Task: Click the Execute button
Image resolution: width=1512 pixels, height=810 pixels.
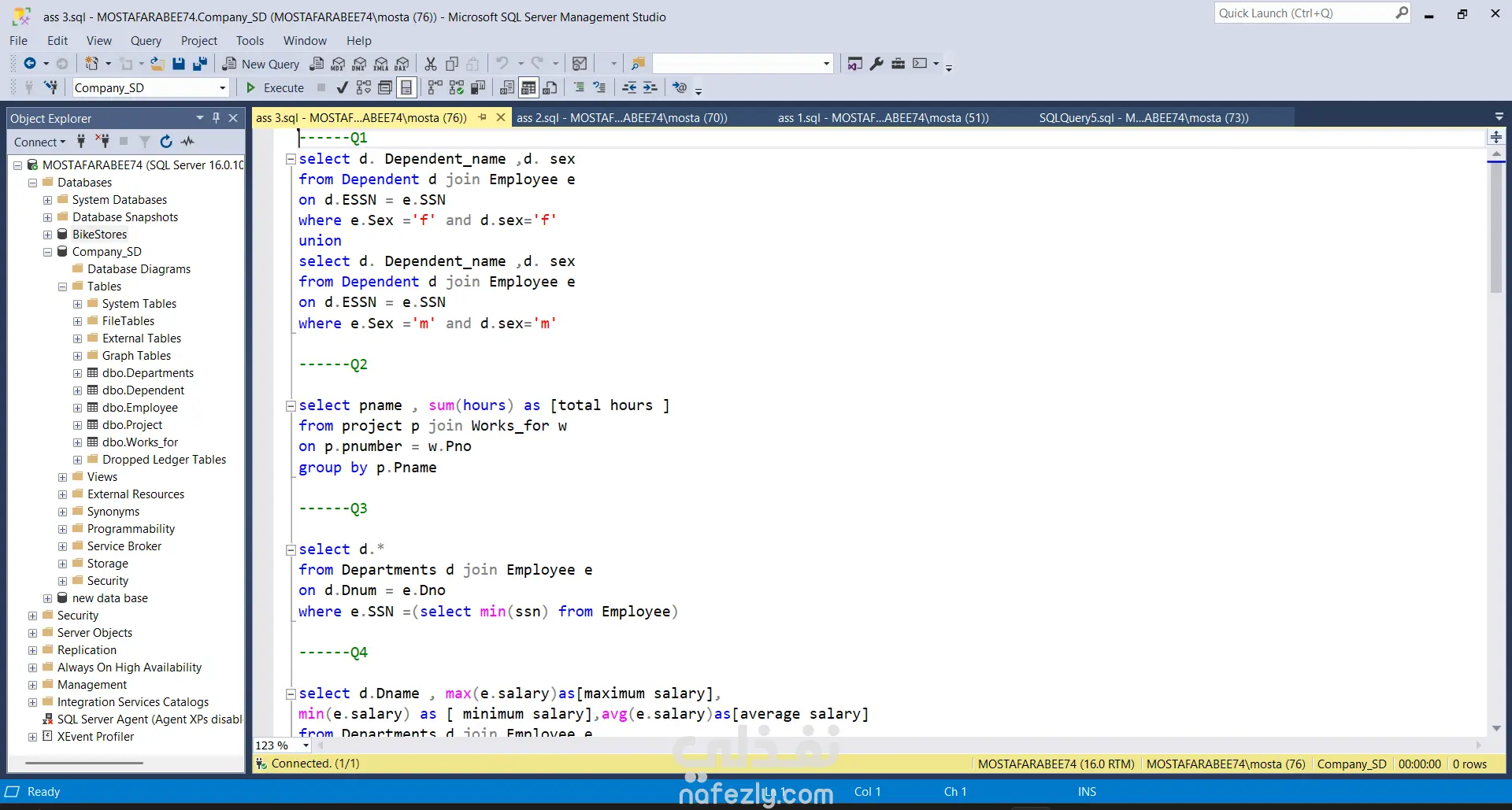Action: (275, 88)
